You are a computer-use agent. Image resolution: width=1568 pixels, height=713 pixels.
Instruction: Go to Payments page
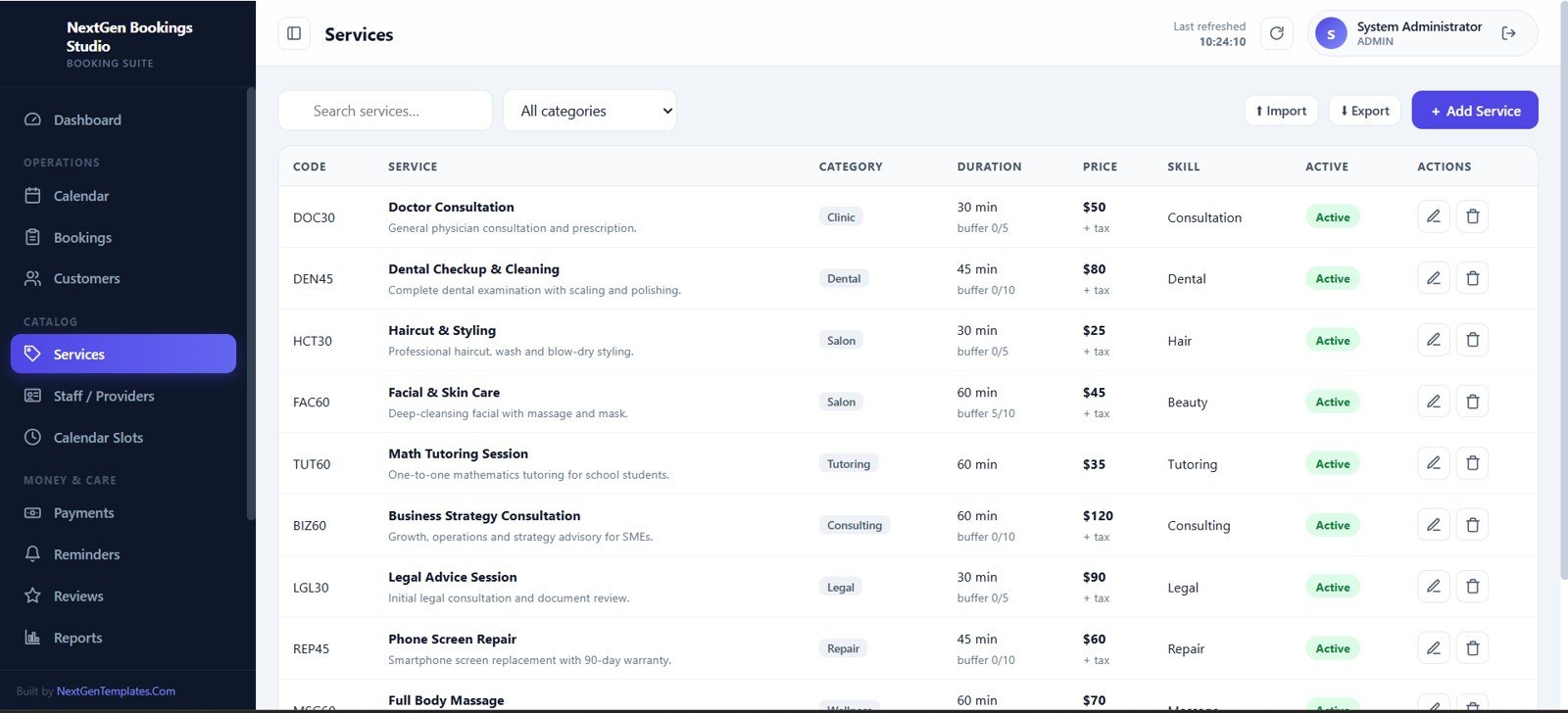(123, 512)
